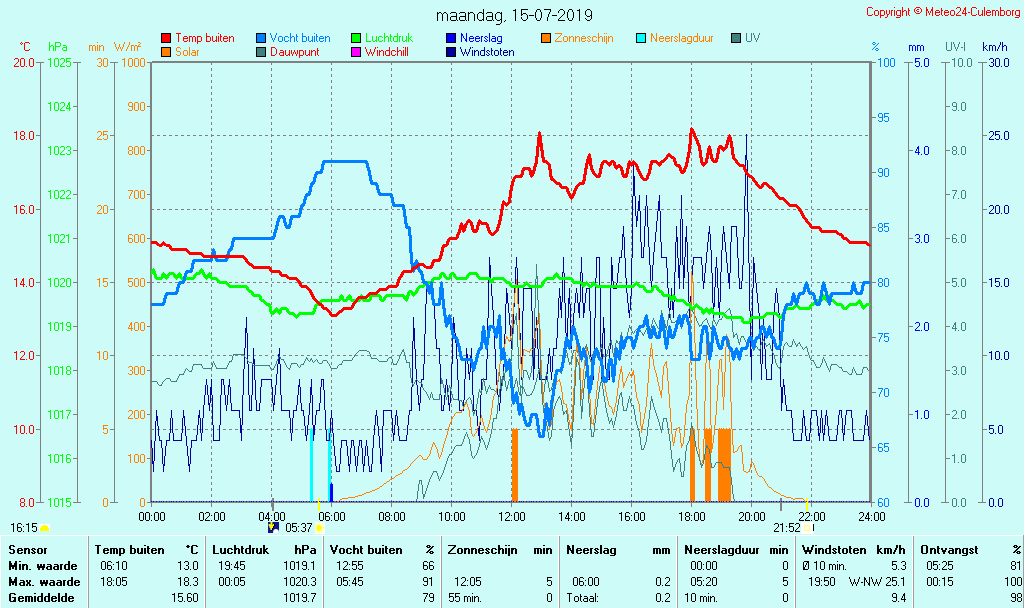Screen dimensions: 1026x608
Task: Click the orange Solar legend square
Action: (x=166, y=52)
